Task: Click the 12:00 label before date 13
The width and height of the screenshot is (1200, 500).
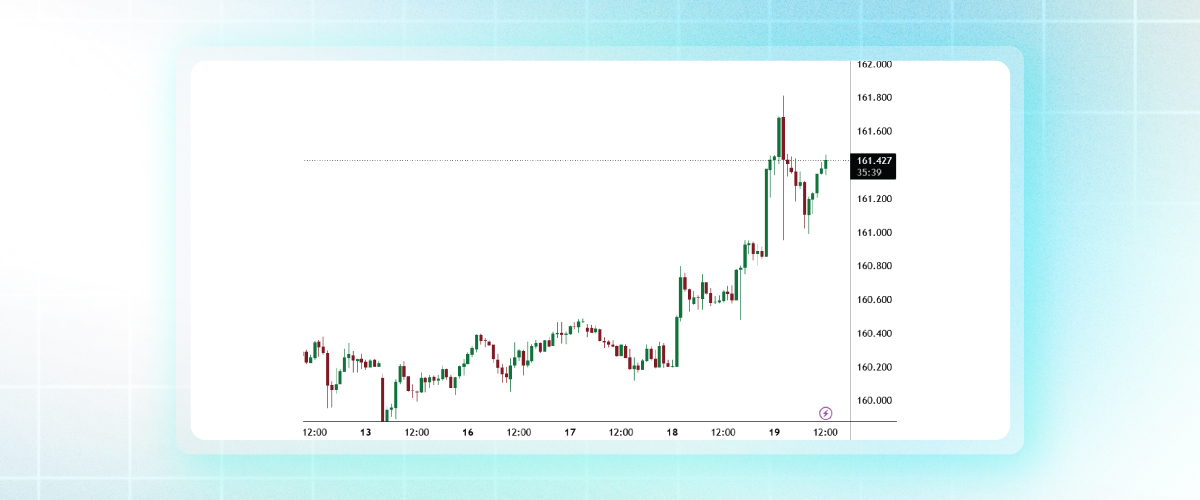Action: click(x=315, y=433)
